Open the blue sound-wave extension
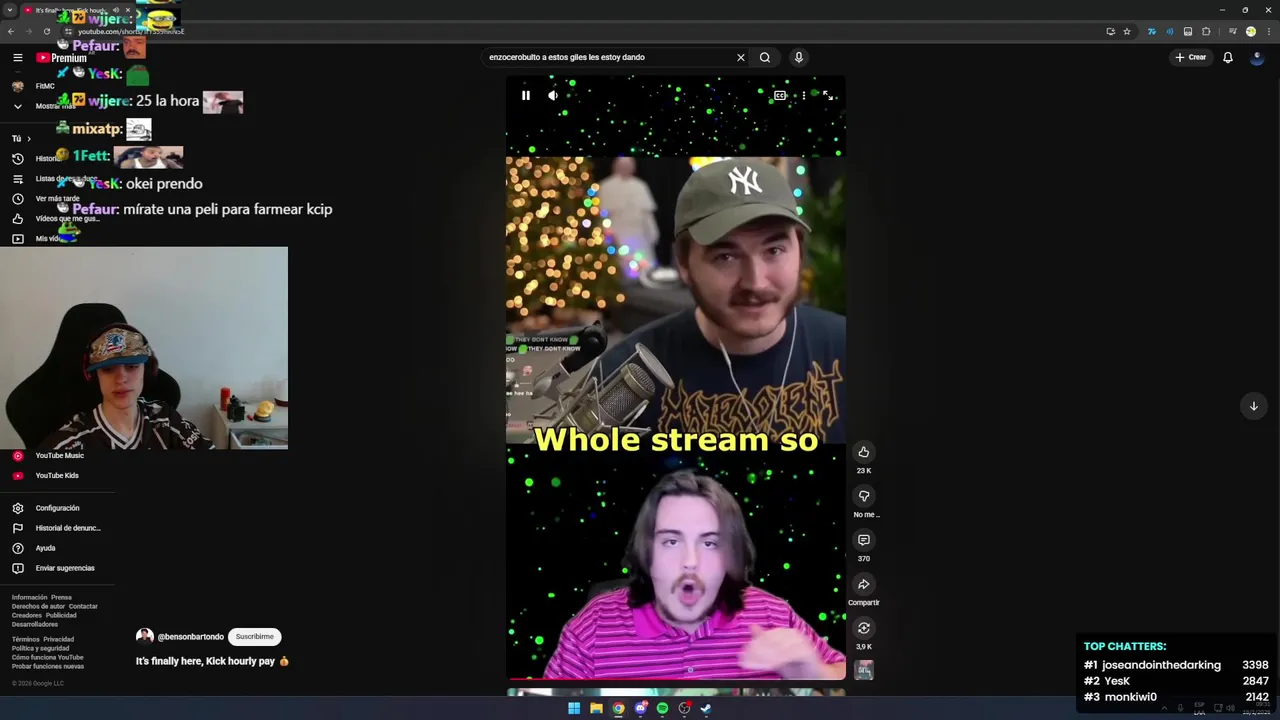The width and height of the screenshot is (1280, 720). click(1169, 31)
